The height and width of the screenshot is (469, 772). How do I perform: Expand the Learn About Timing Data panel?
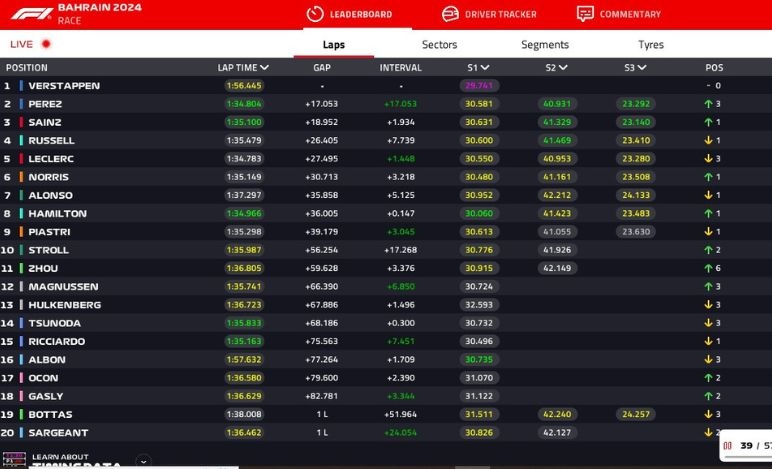143,461
